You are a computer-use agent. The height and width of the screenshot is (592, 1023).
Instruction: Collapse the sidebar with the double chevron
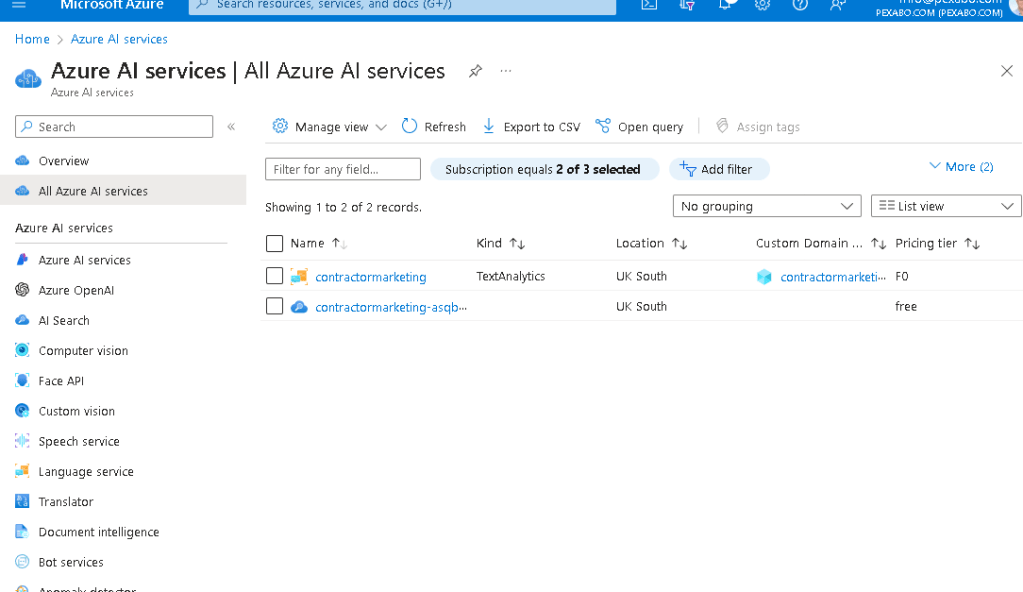pos(231,127)
